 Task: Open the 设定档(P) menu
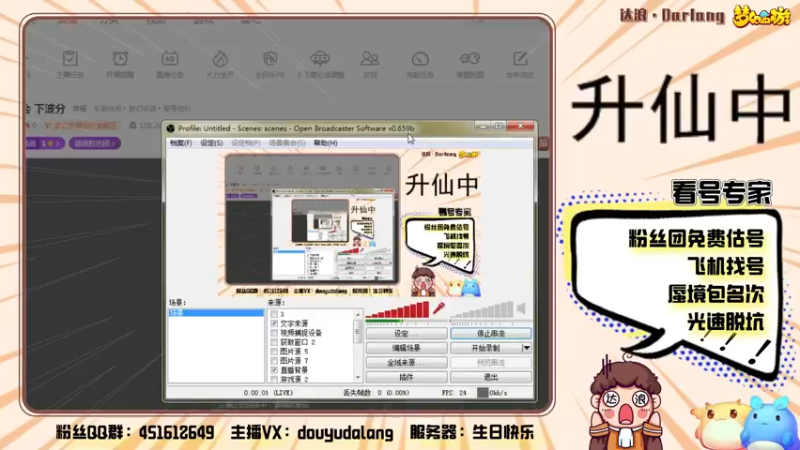pos(246,143)
